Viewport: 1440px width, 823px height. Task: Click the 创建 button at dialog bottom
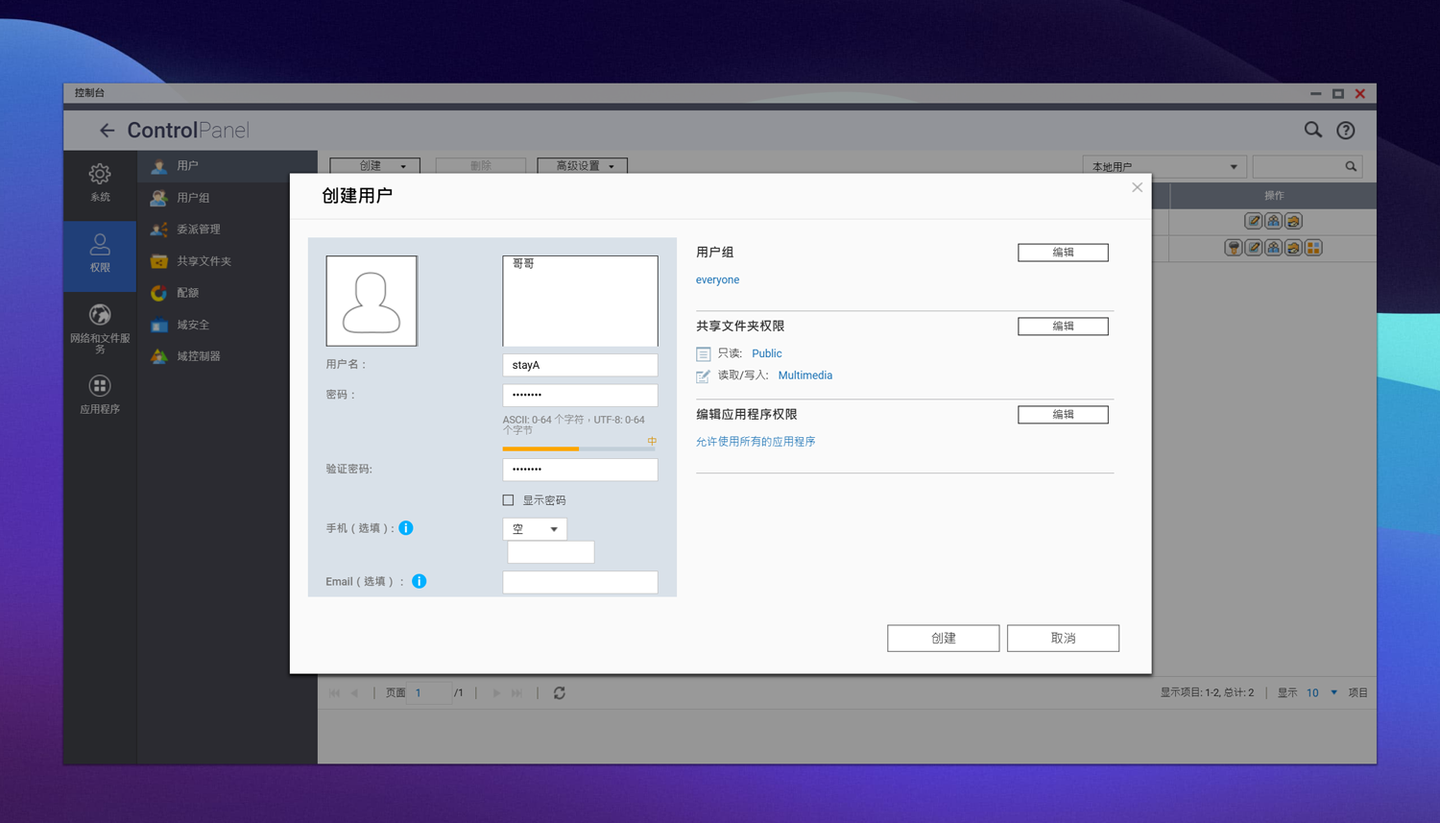(x=943, y=638)
